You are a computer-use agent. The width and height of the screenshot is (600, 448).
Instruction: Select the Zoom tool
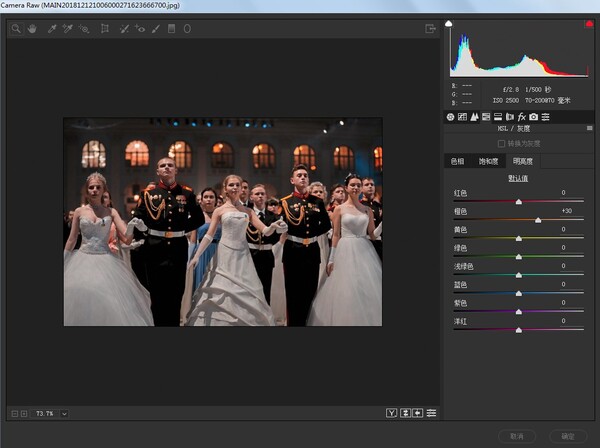tap(16, 29)
